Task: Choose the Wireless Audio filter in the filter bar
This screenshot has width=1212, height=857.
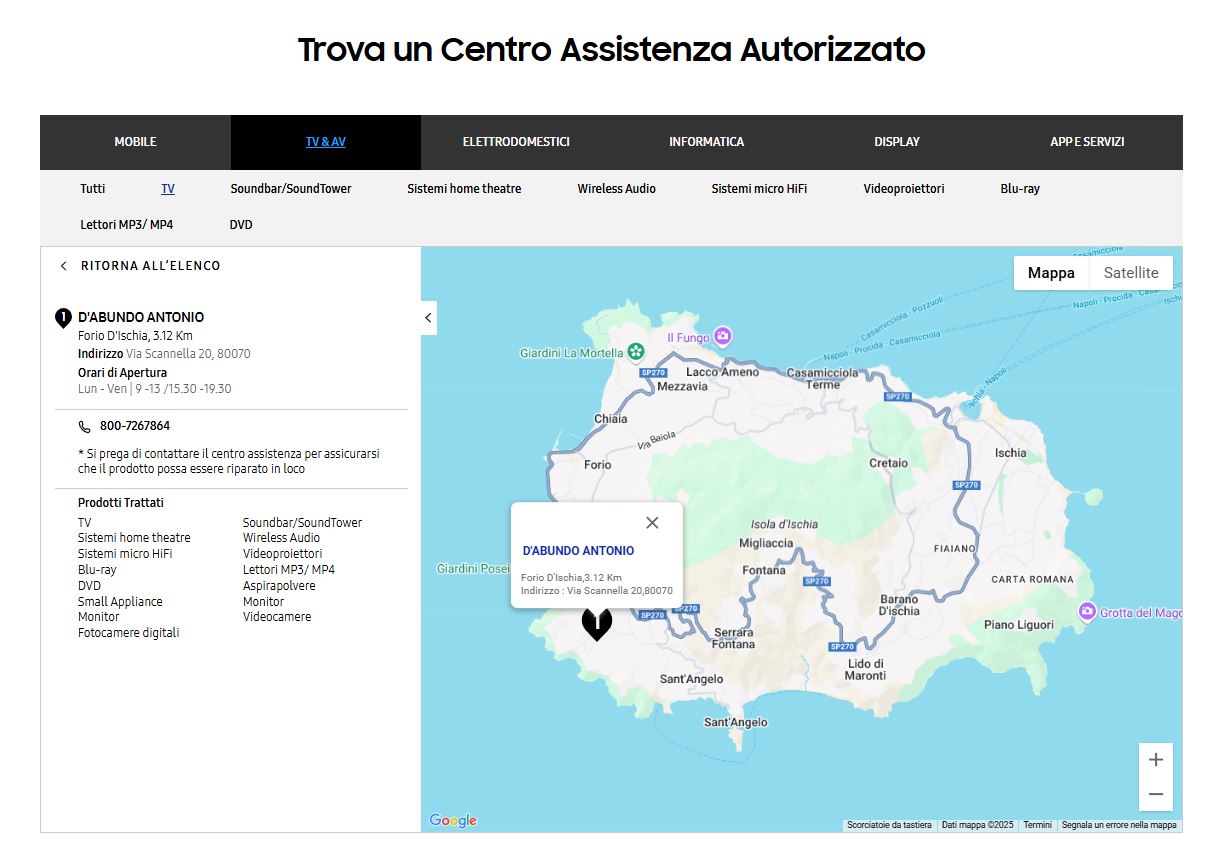Action: point(617,189)
